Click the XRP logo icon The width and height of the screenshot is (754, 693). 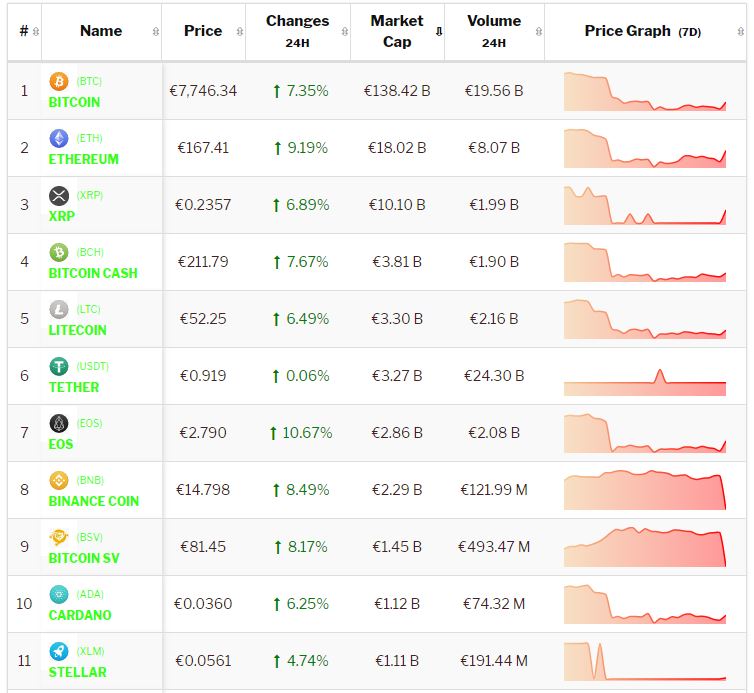click(x=59, y=195)
